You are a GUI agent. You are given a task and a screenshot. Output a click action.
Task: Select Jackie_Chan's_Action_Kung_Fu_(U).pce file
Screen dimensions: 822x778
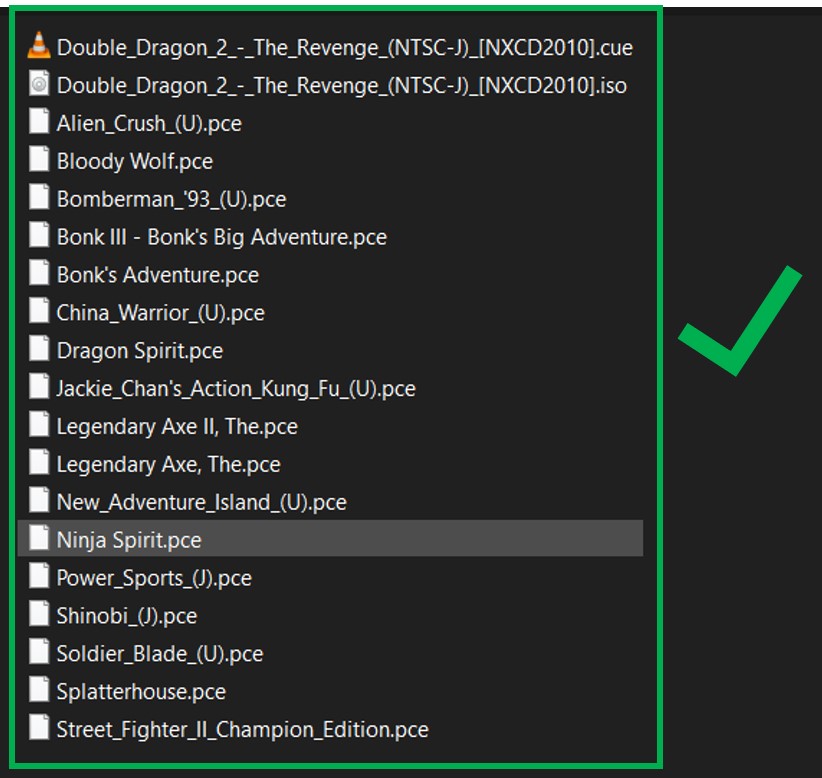coord(235,389)
